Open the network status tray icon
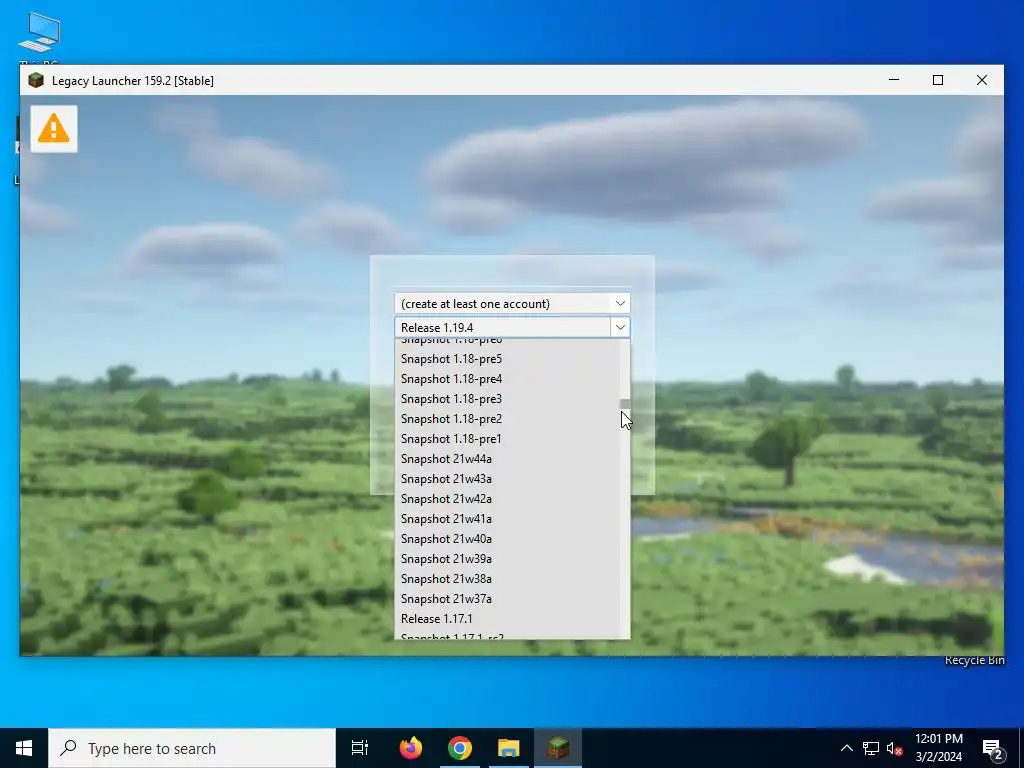1024x768 pixels. (871, 748)
